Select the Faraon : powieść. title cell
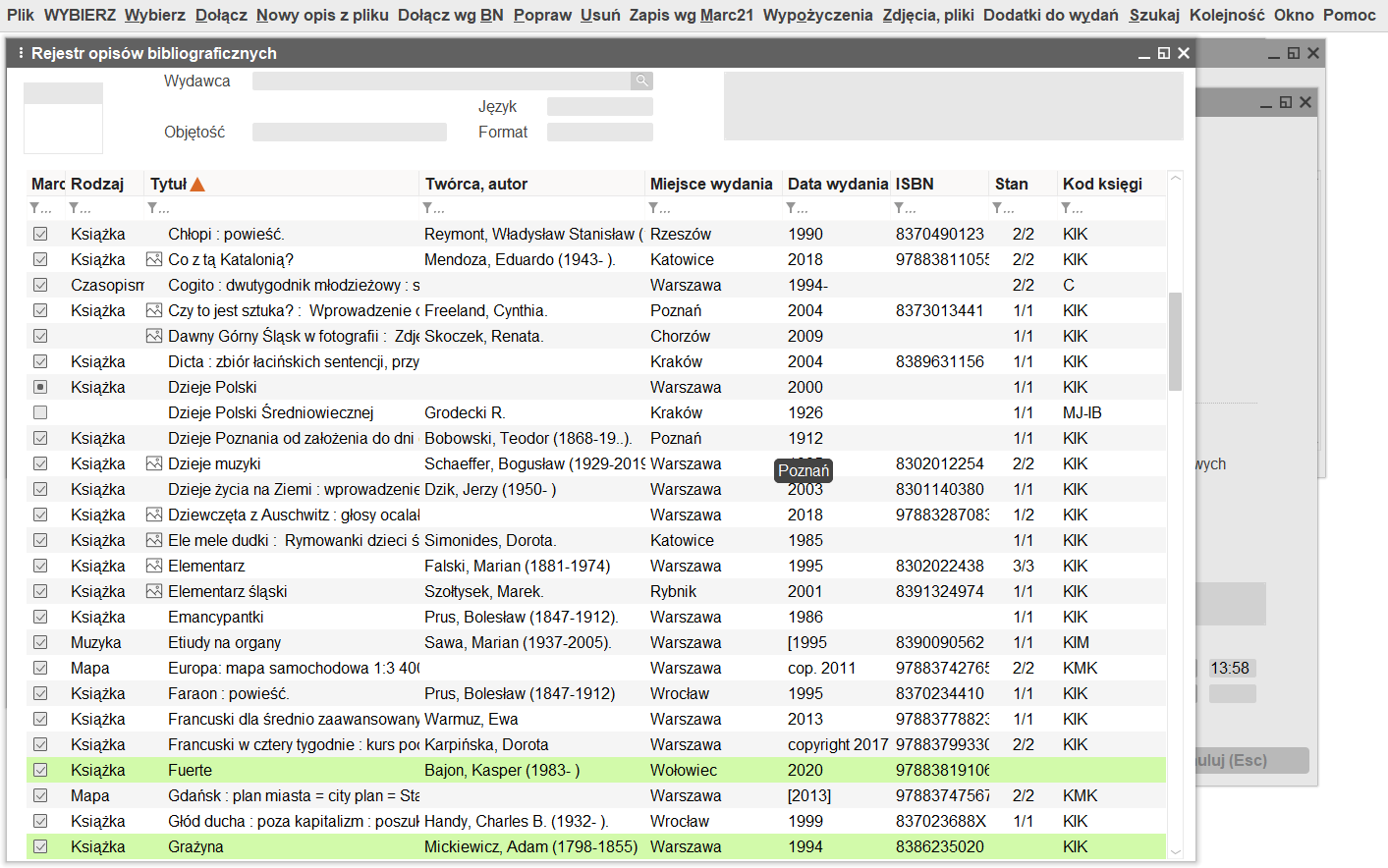Viewport: 1388px width, 868px height. [x=282, y=693]
